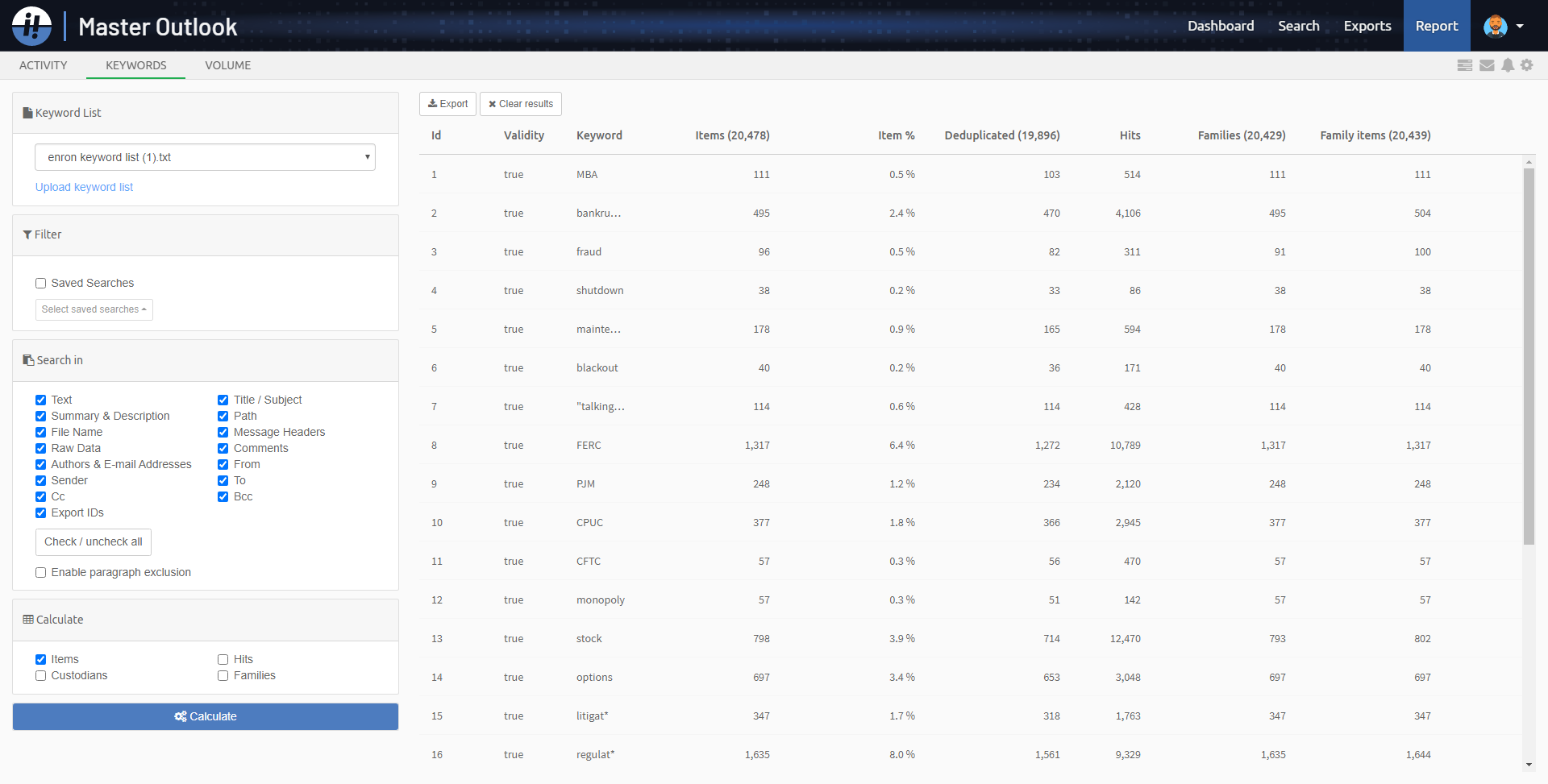Click the Upload keyword list link

[x=84, y=186]
